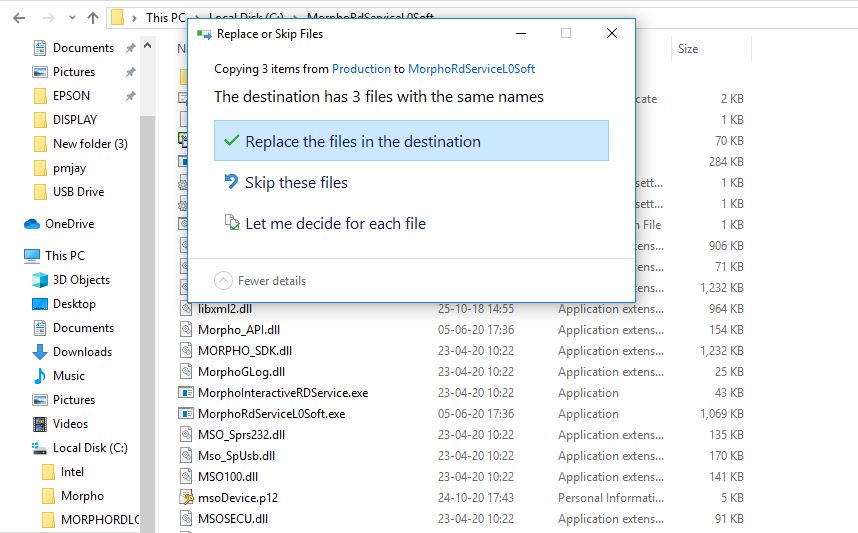858x533 pixels.
Task: Select MorphoRdServiceL0Soft.exe file
Action: 271,414
